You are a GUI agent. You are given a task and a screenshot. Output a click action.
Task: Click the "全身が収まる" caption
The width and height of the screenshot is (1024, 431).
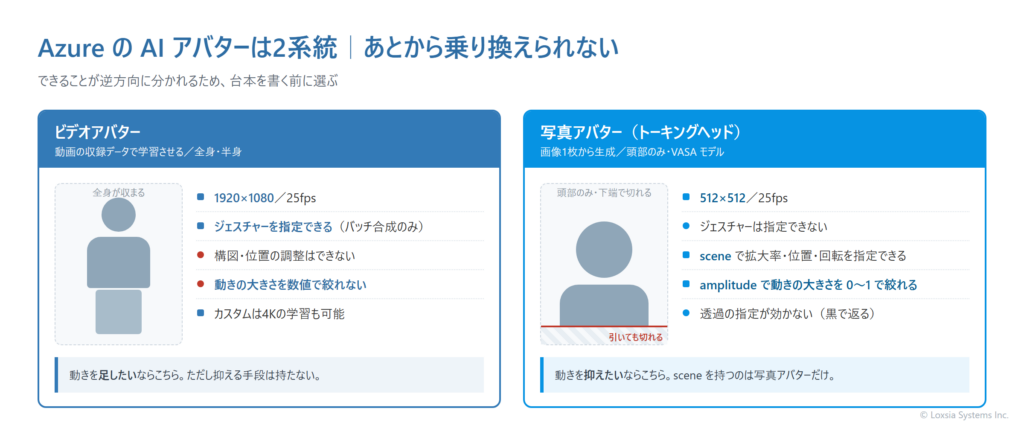click(118, 193)
